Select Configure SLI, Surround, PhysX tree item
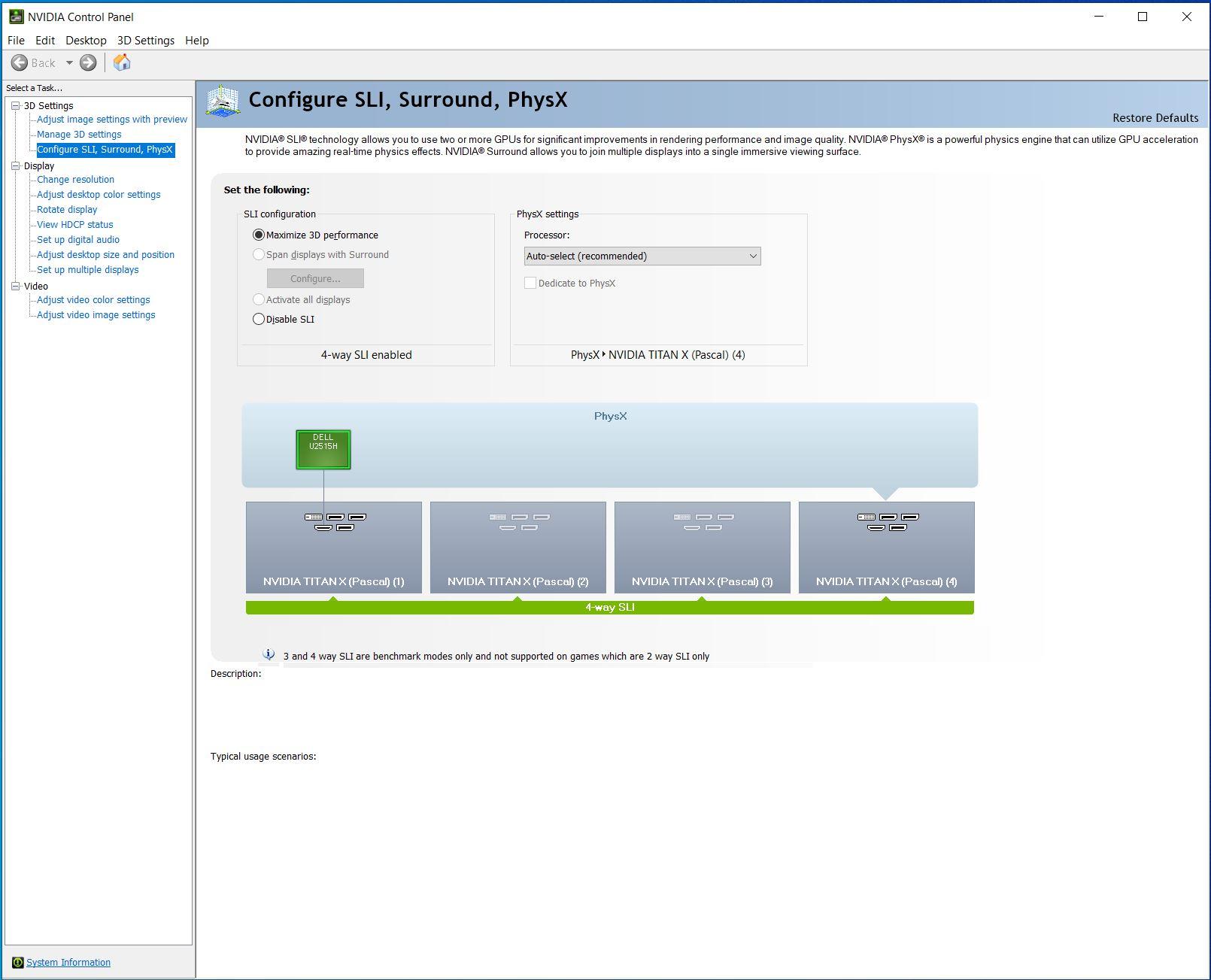Image resolution: width=1211 pixels, height=980 pixels. (x=105, y=150)
